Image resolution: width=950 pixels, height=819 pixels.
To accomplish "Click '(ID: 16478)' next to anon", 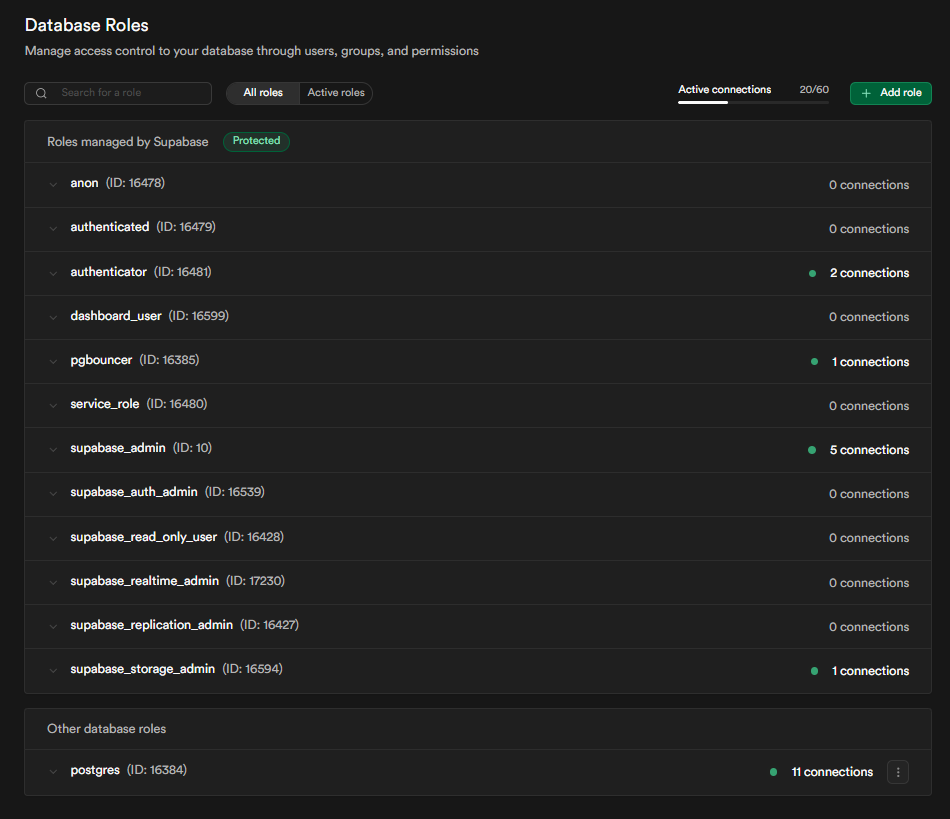I will [x=135, y=183].
